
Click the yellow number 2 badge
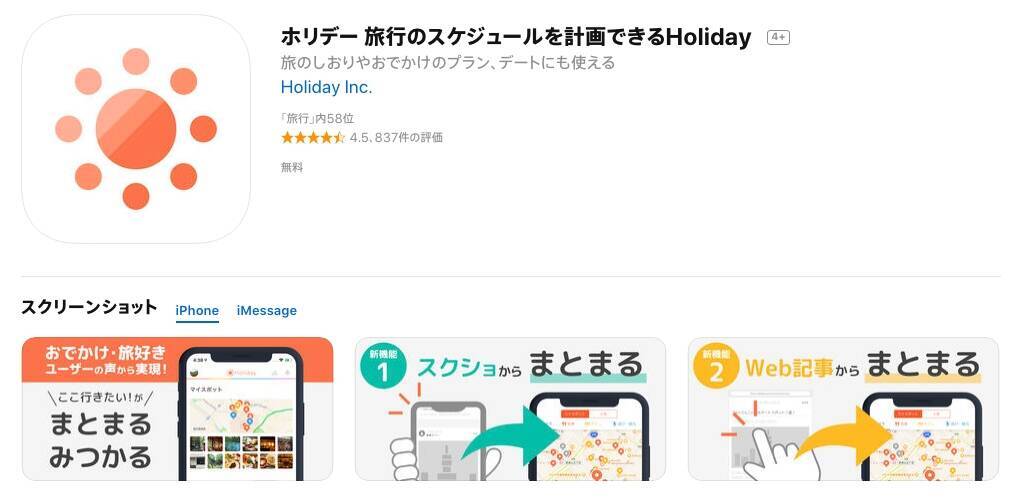(x=716, y=367)
